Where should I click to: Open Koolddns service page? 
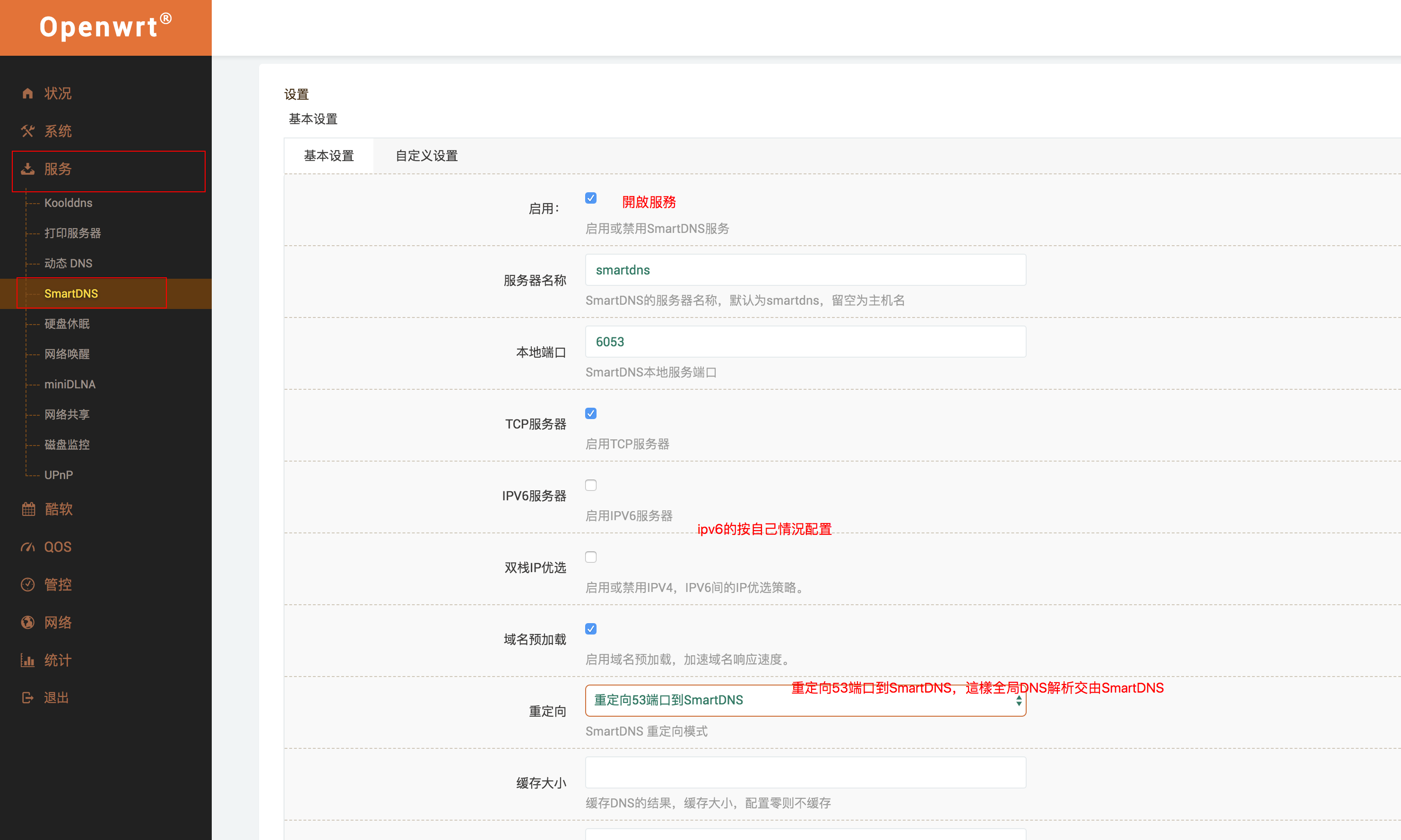coord(68,203)
